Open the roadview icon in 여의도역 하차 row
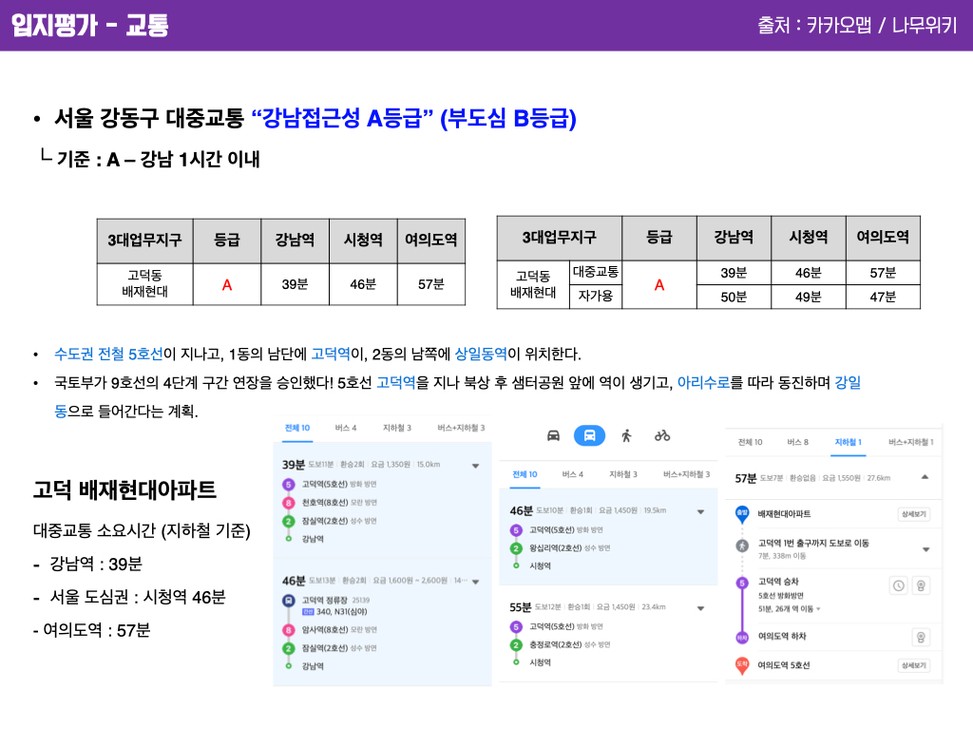Viewport: 973px width, 730px height. coord(921,637)
